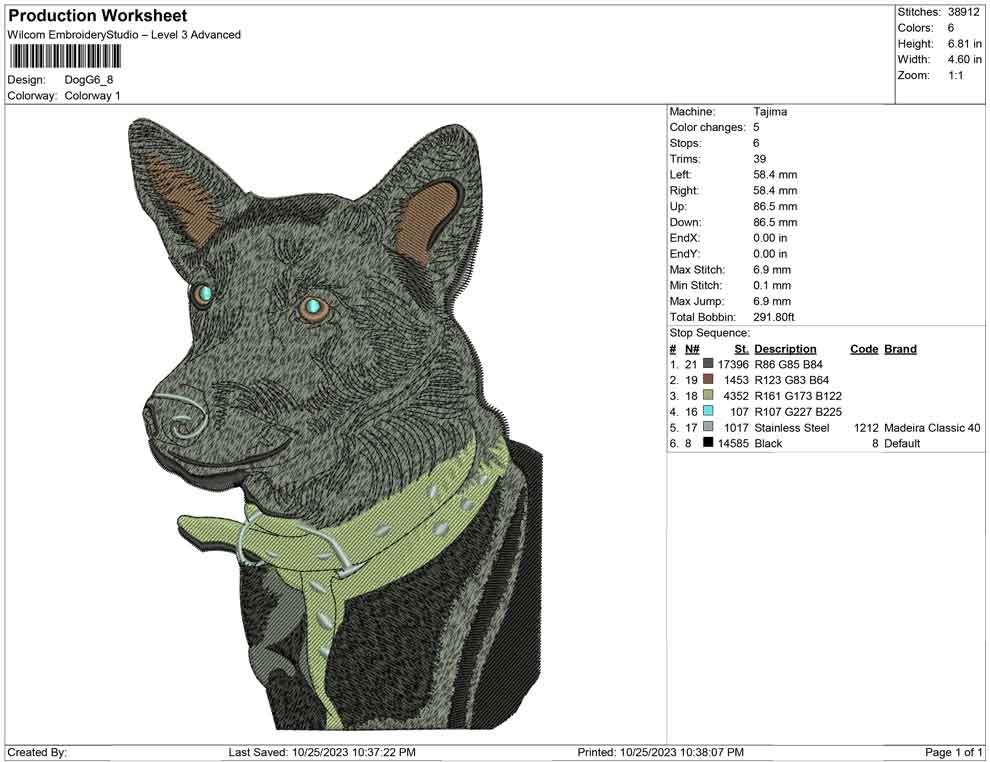Open the Colorway 1 selector
Image resolution: width=990 pixels, height=762 pixels.
tap(91, 96)
